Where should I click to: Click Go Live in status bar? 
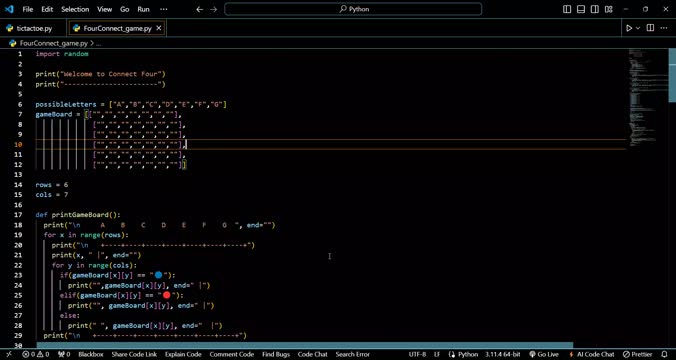point(543,354)
